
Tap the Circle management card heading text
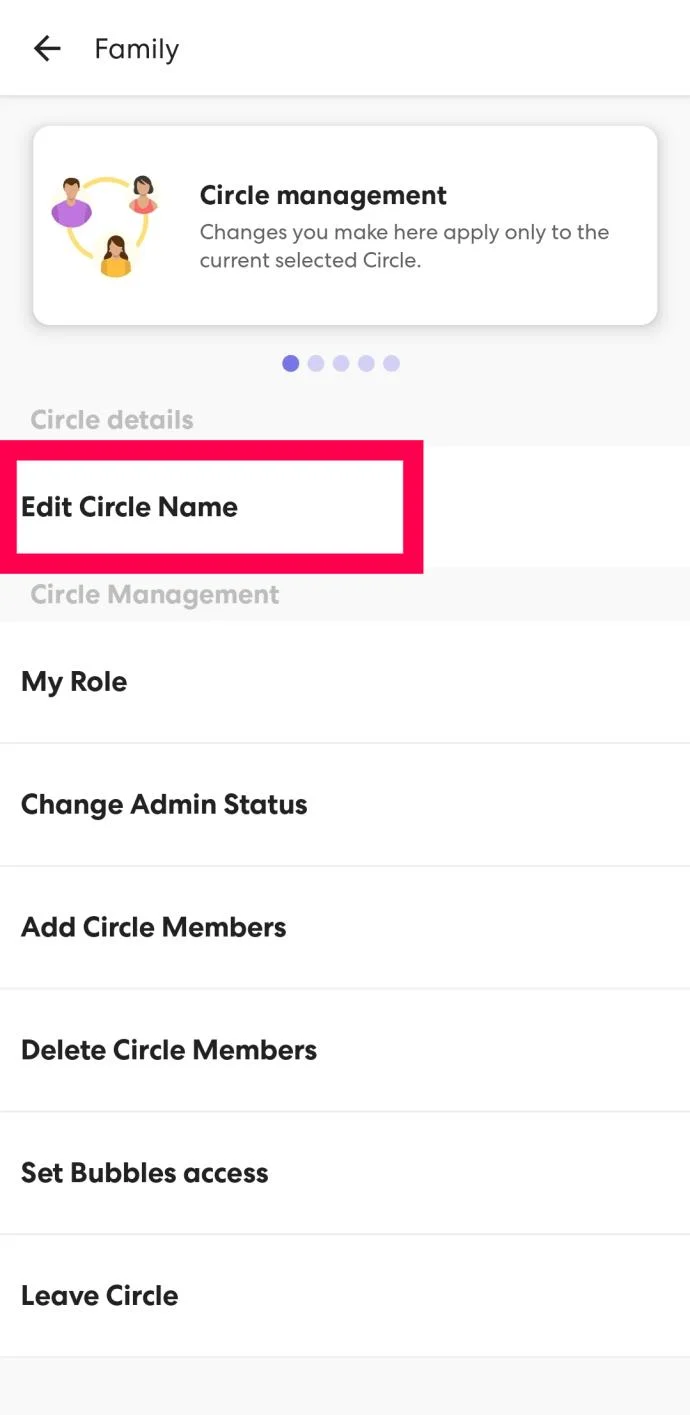(x=322, y=195)
